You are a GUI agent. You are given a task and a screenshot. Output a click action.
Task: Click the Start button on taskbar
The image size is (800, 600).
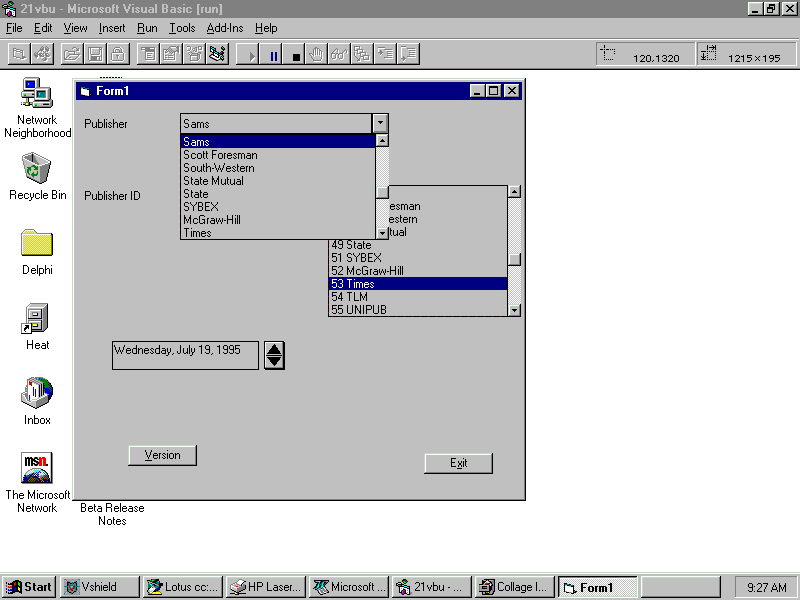click(x=29, y=587)
